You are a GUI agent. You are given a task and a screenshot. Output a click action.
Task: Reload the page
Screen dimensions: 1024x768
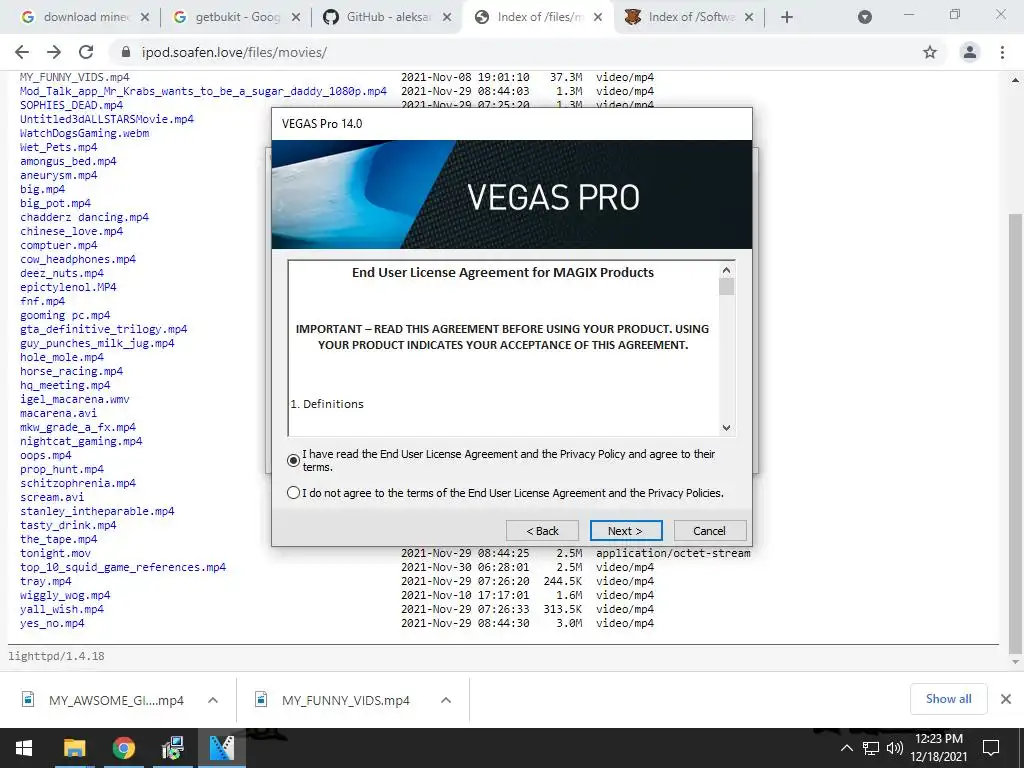pyautogui.click(x=86, y=52)
